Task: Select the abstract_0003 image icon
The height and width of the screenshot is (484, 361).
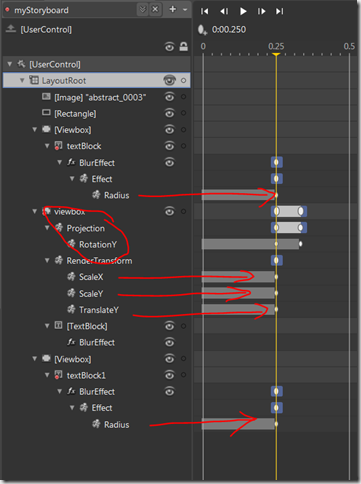Action: [46, 97]
